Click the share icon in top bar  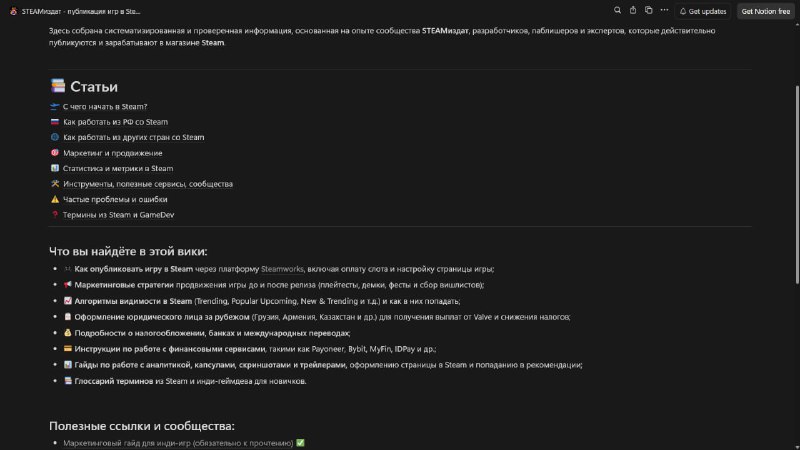coord(633,10)
